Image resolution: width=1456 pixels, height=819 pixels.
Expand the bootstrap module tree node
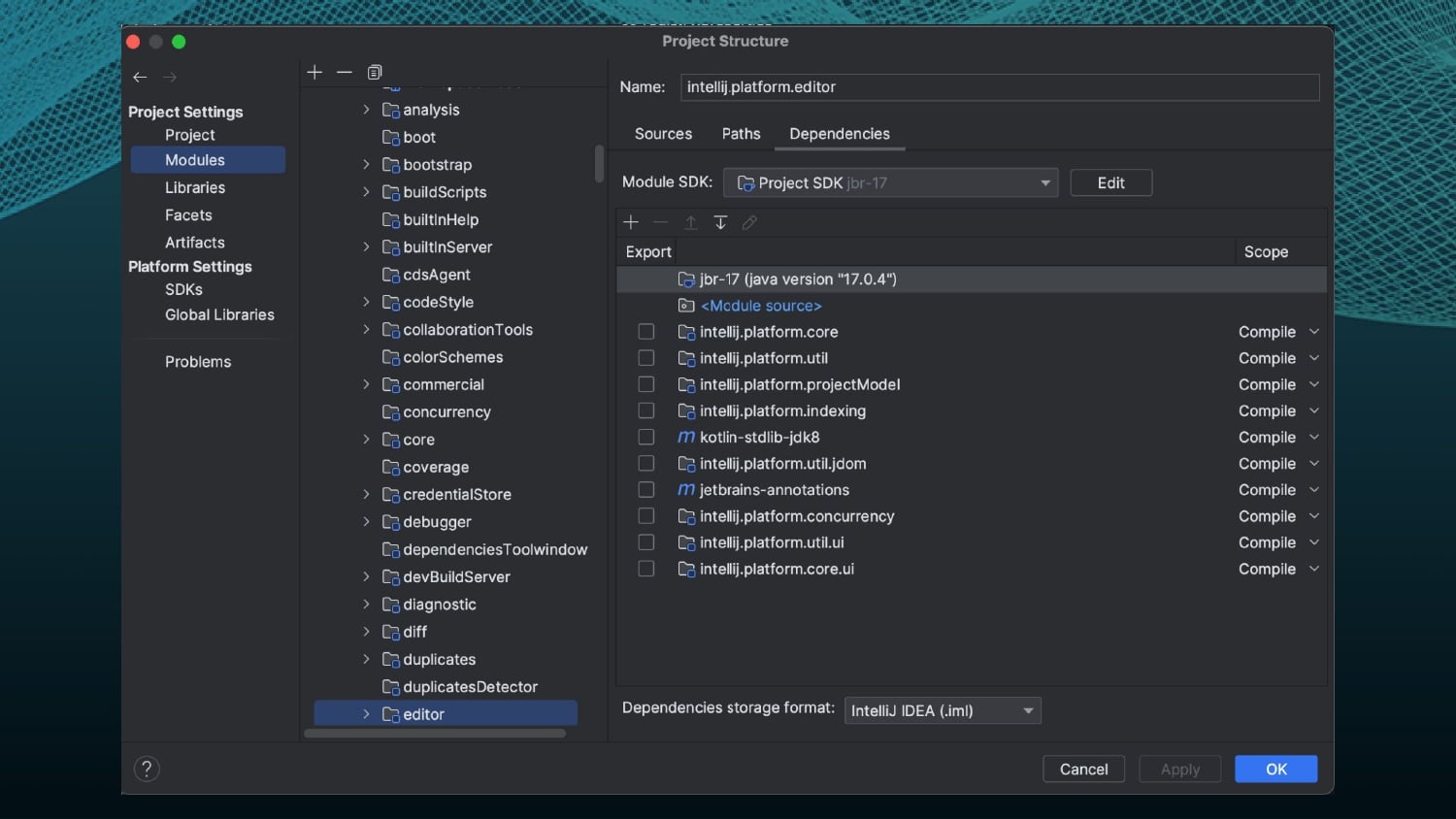366,165
